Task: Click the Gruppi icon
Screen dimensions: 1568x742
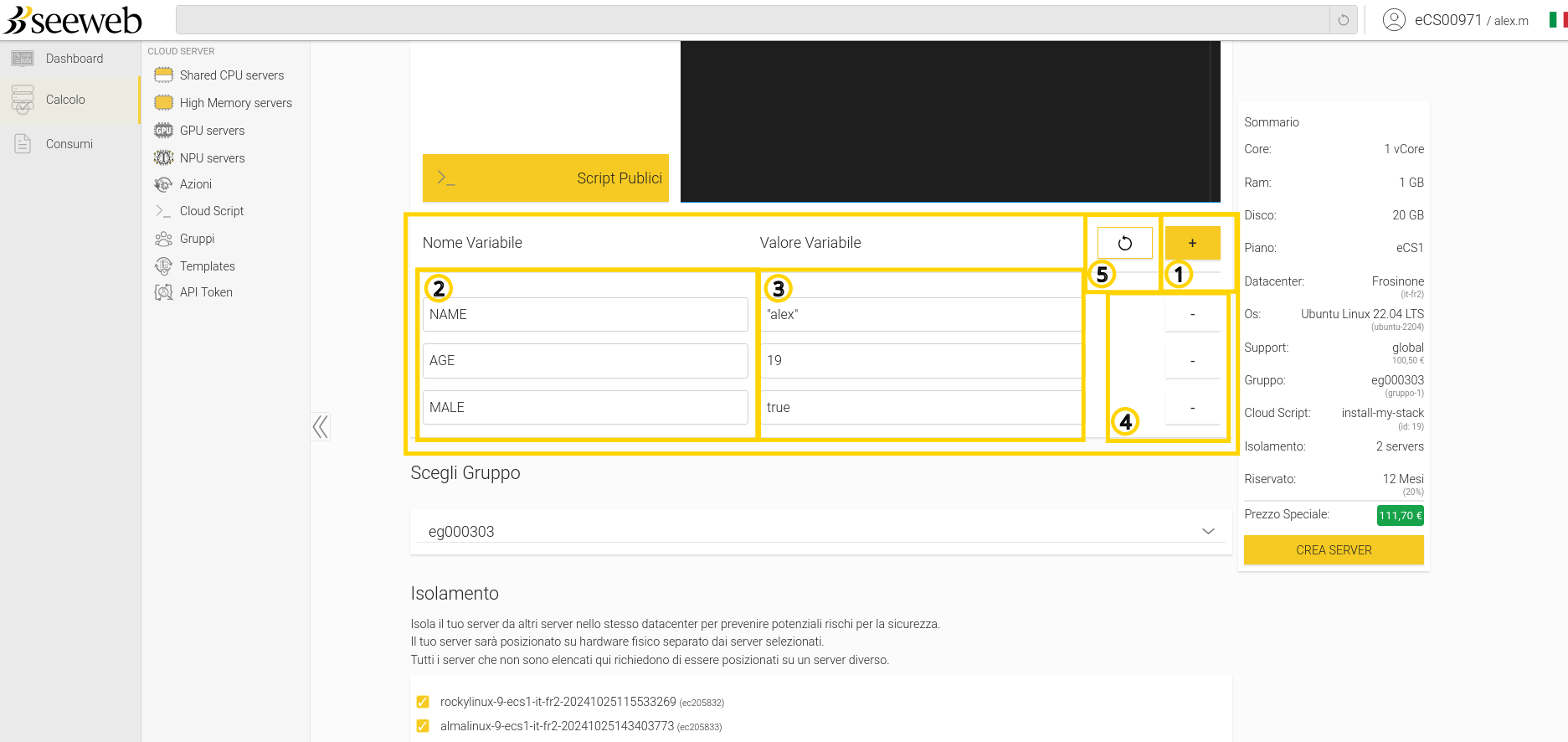Action: point(163,239)
